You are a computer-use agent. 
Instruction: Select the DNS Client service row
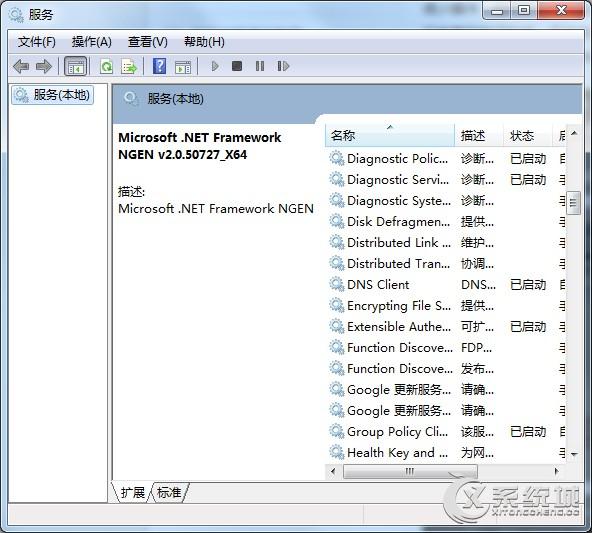(x=446, y=285)
